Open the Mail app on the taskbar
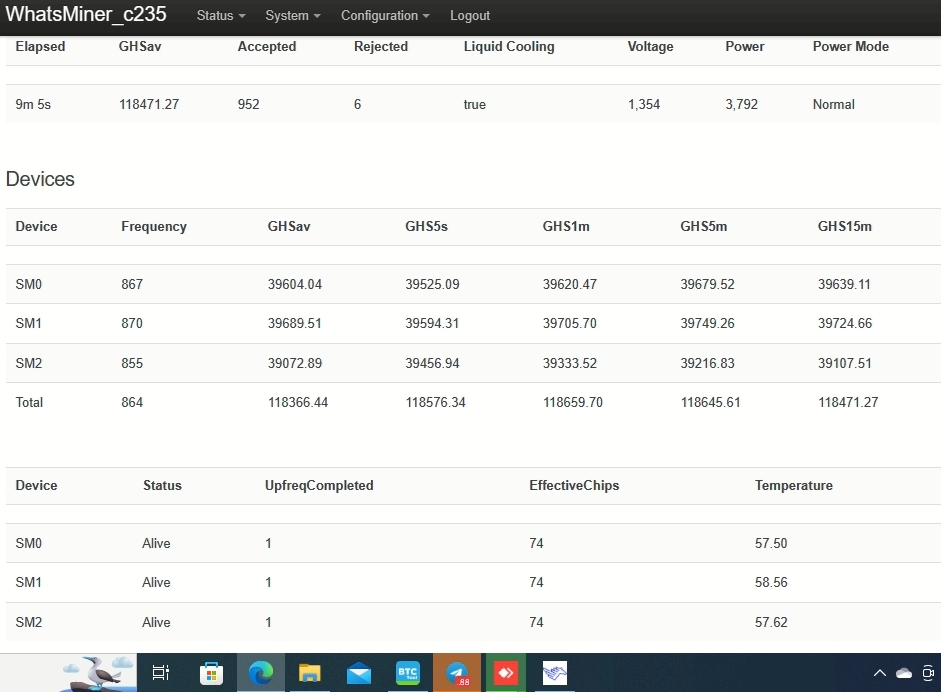The height and width of the screenshot is (692, 941). (359, 673)
